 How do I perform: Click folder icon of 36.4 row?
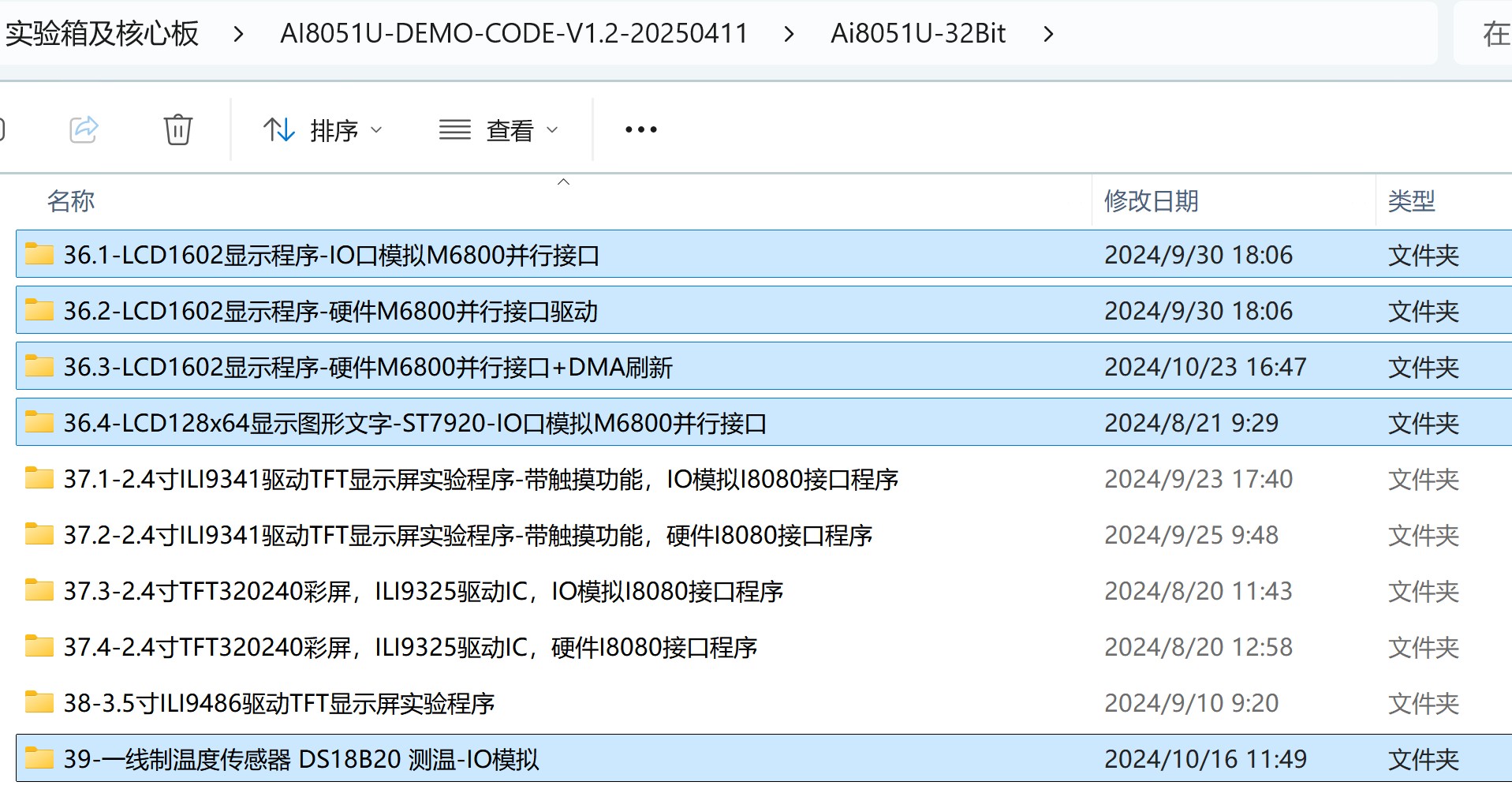coord(39,421)
